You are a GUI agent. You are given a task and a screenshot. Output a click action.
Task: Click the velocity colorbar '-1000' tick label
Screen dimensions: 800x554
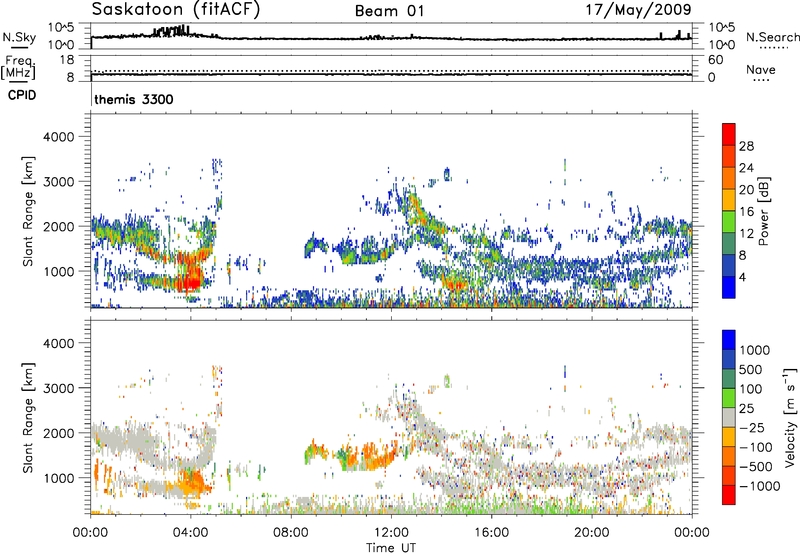coord(759,486)
